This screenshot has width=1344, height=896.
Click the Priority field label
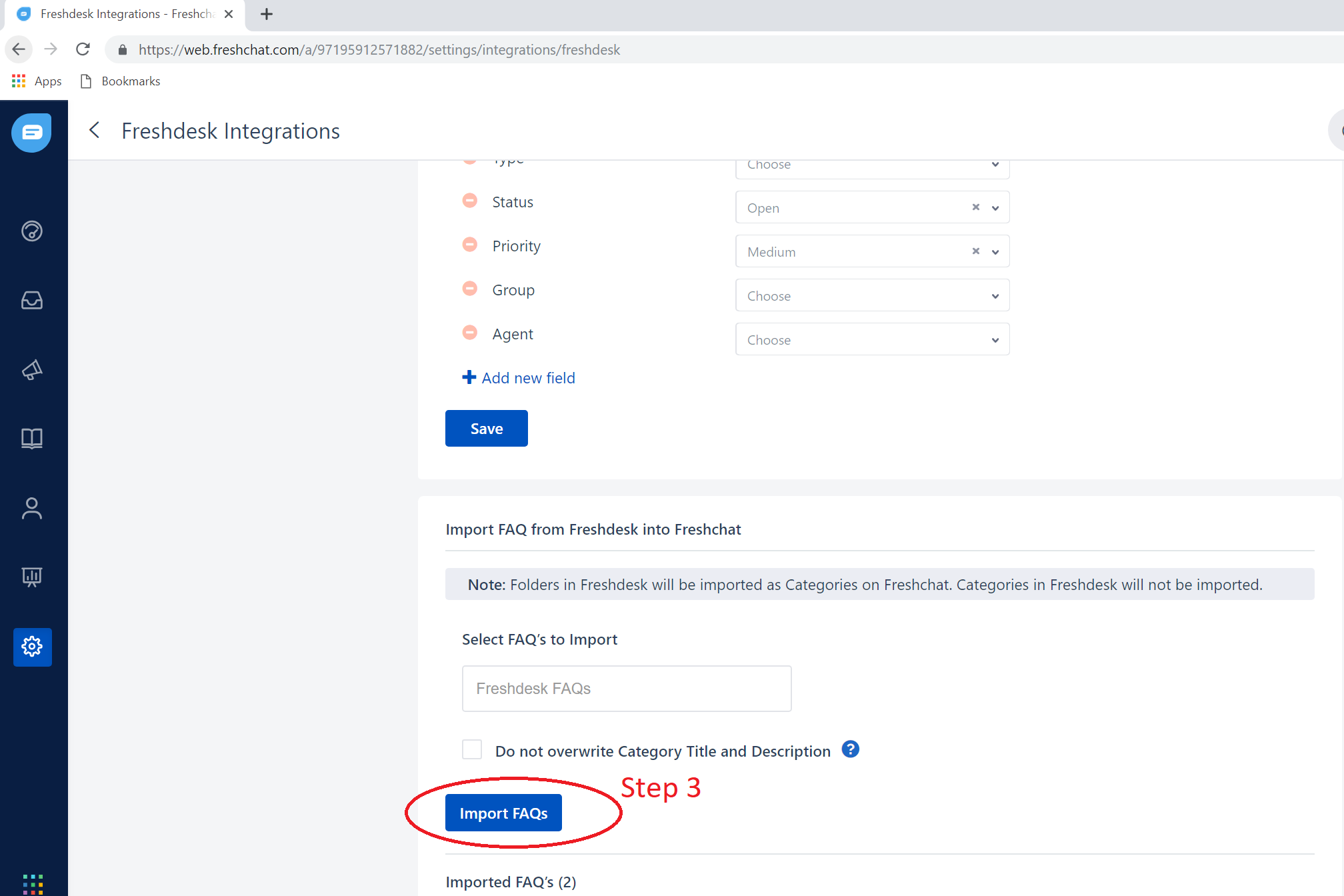pos(516,246)
